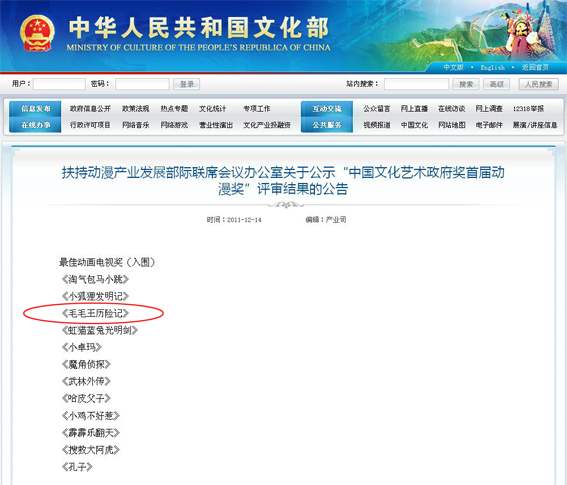Open 网络游戏 menu link
Image resolution: width=567 pixels, height=485 pixels.
tap(174, 125)
